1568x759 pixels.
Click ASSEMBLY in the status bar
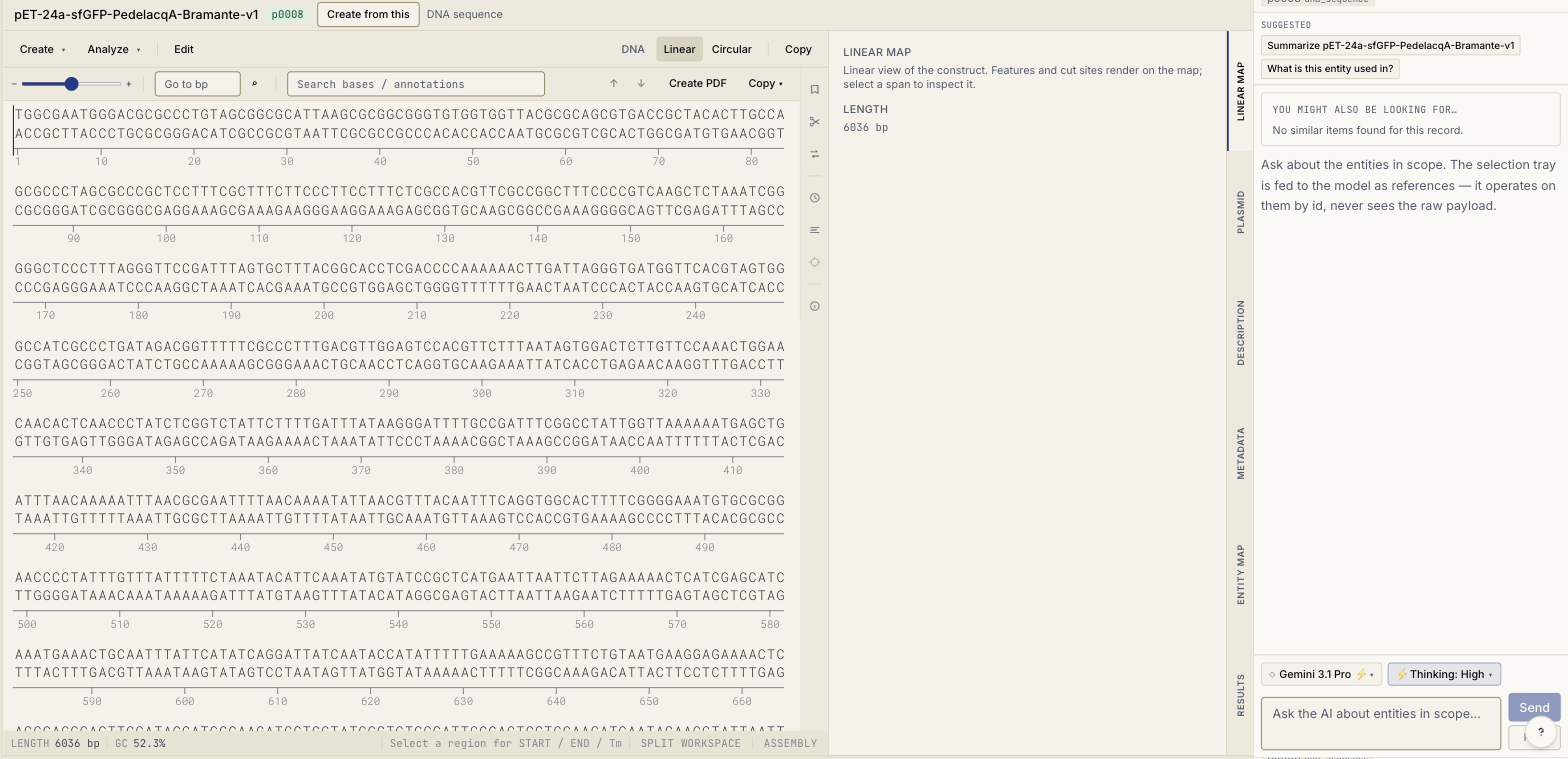790,744
